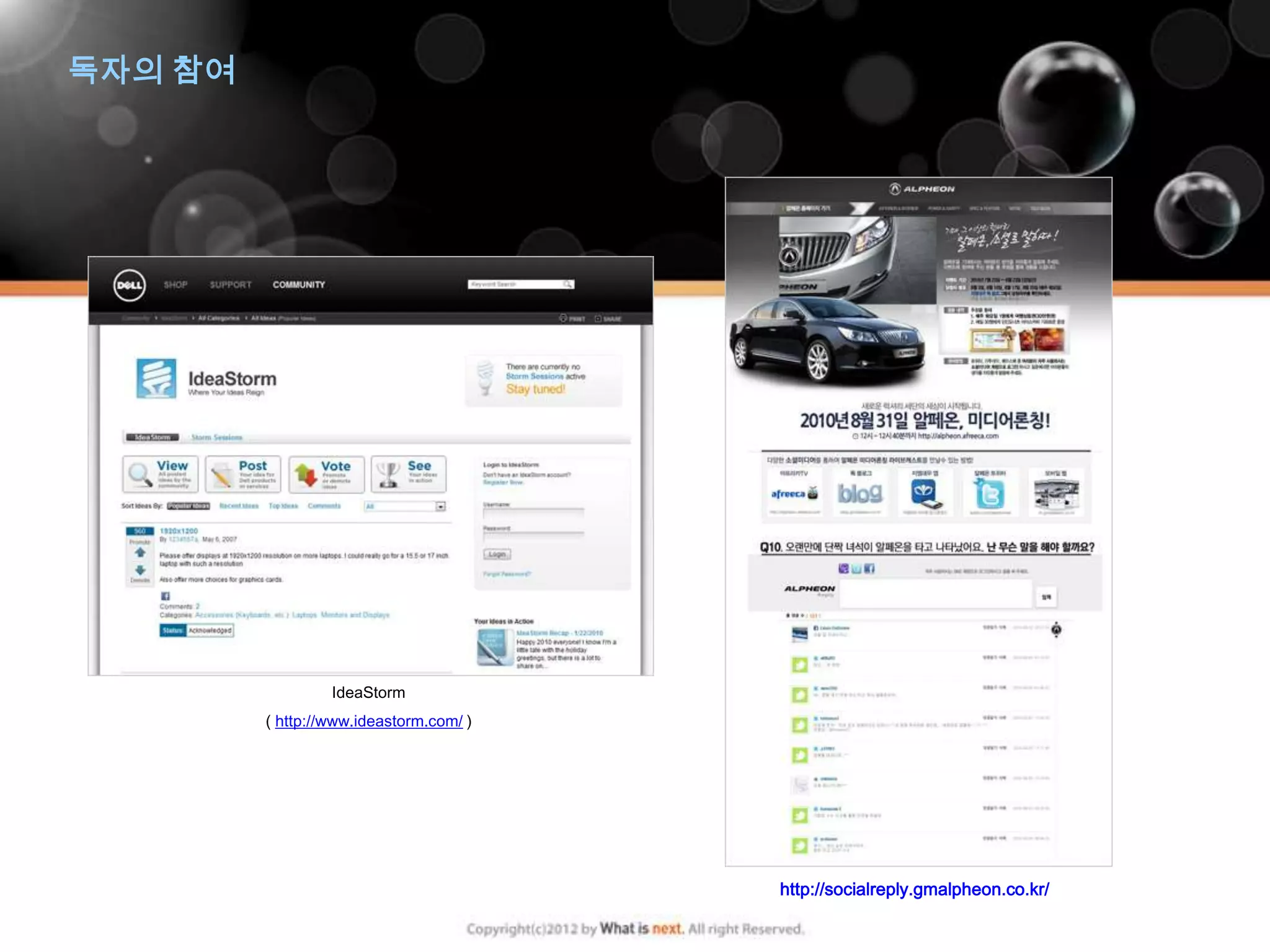This screenshot has width=1270, height=952.
Task: Click the Alpheon reply text box
Action: [x=936, y=594]
